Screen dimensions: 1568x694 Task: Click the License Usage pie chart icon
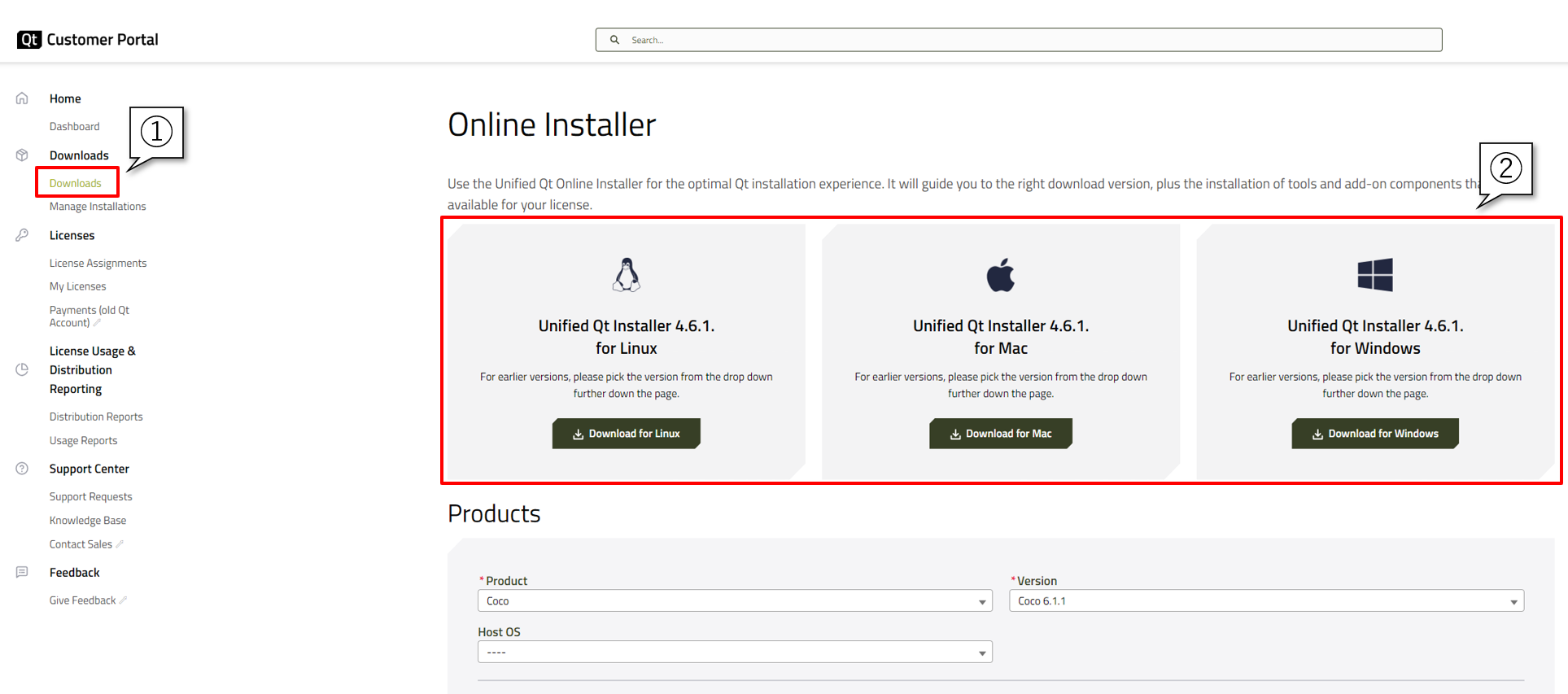click(22, 369)
